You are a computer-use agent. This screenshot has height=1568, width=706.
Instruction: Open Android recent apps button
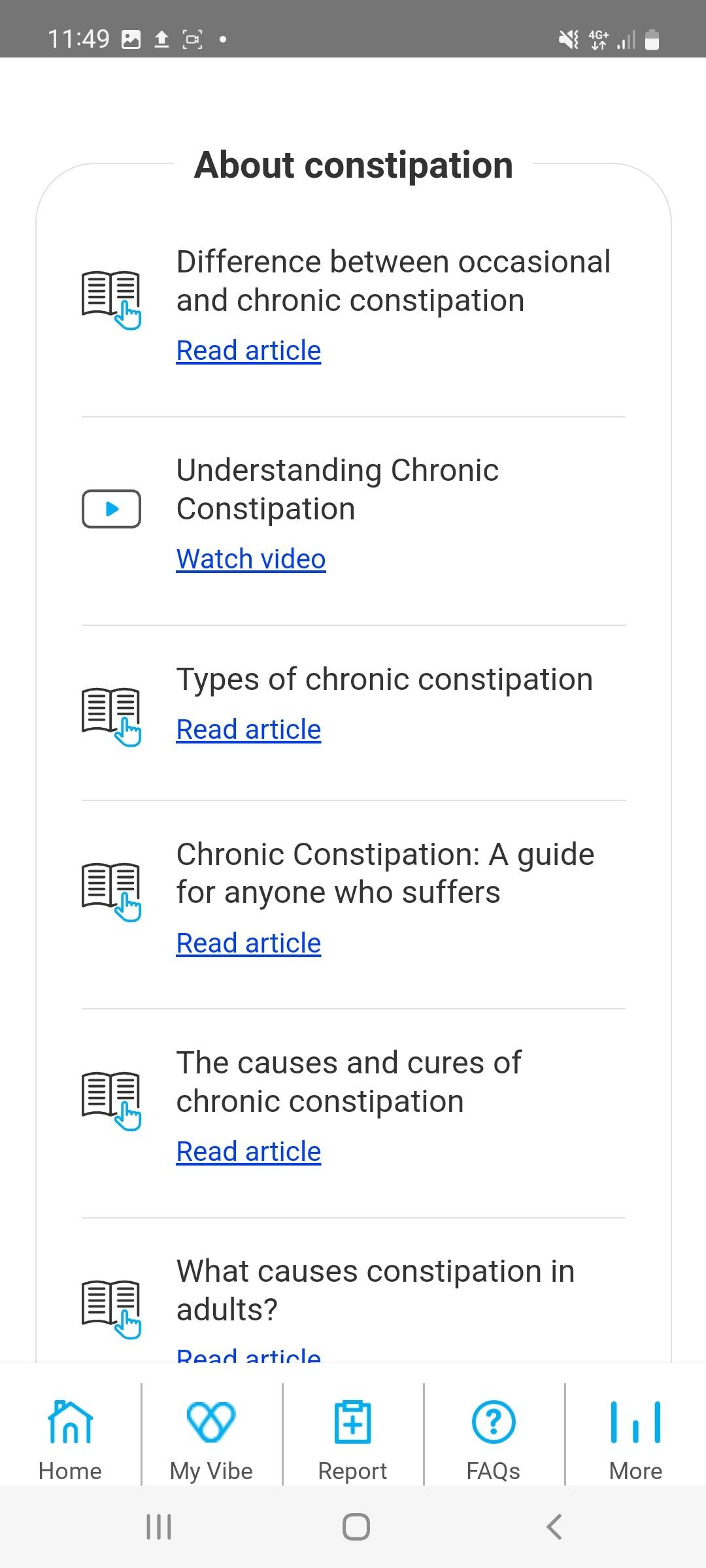[158, 1527]
